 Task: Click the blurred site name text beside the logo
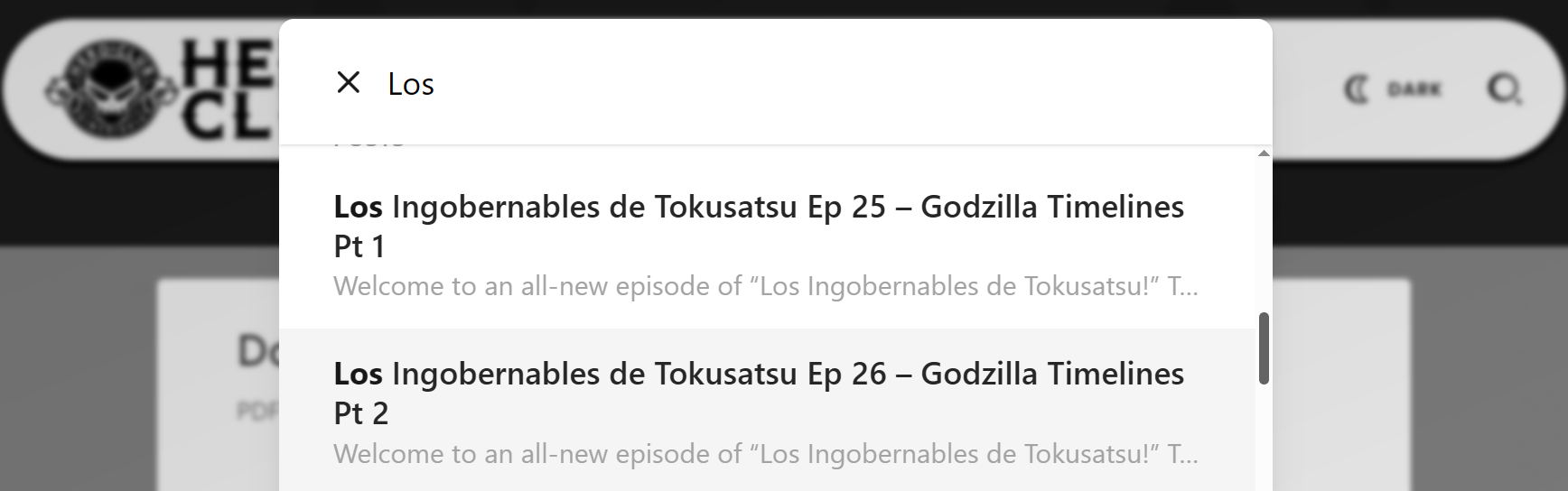tap(230, 92)
